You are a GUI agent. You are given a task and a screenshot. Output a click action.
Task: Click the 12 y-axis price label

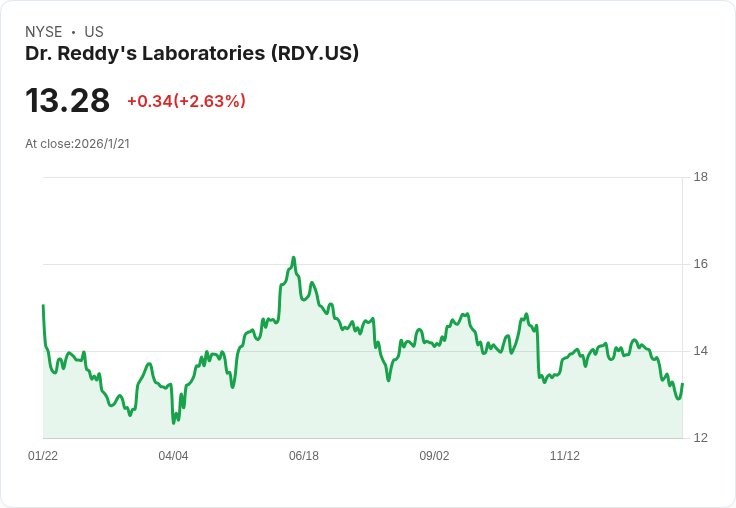(701, 438)
